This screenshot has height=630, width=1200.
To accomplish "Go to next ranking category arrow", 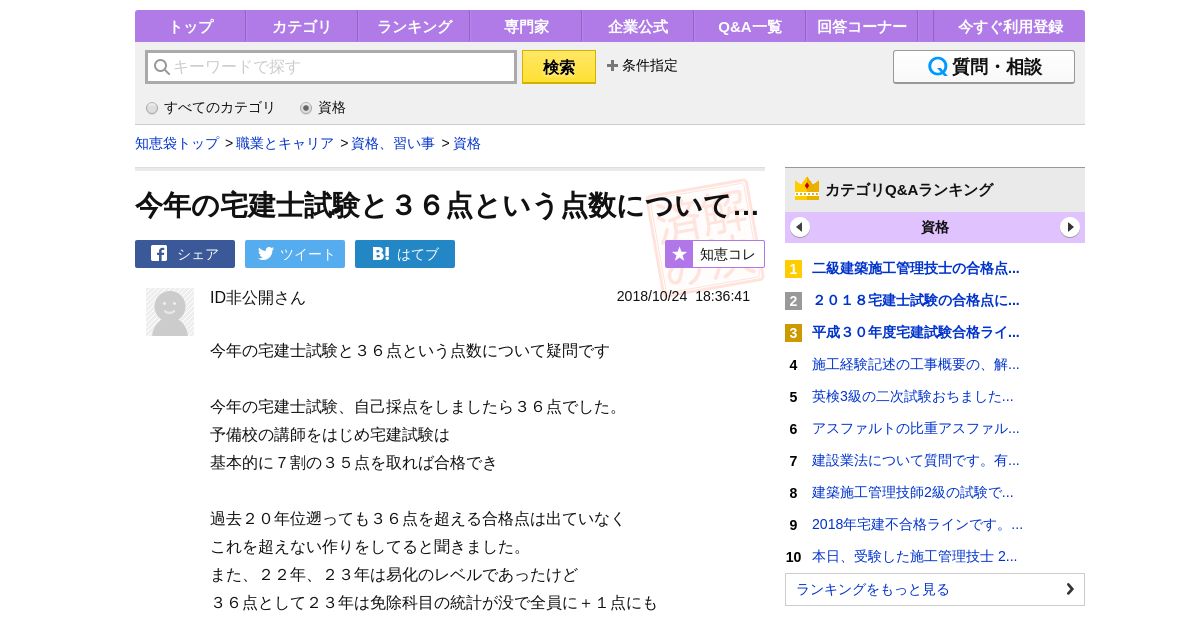I will click(x=1070, y=227).
